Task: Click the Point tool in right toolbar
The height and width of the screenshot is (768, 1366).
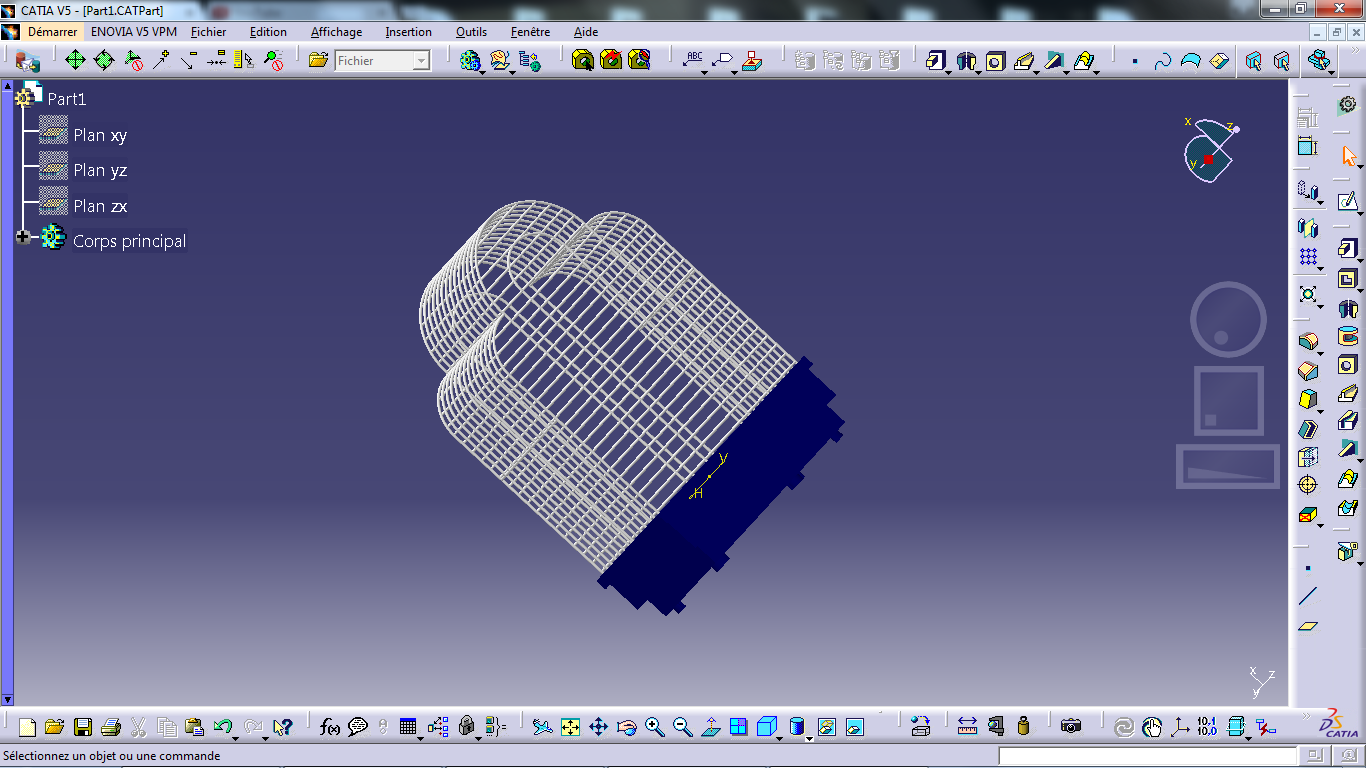Action: (x=1308, y=569)
